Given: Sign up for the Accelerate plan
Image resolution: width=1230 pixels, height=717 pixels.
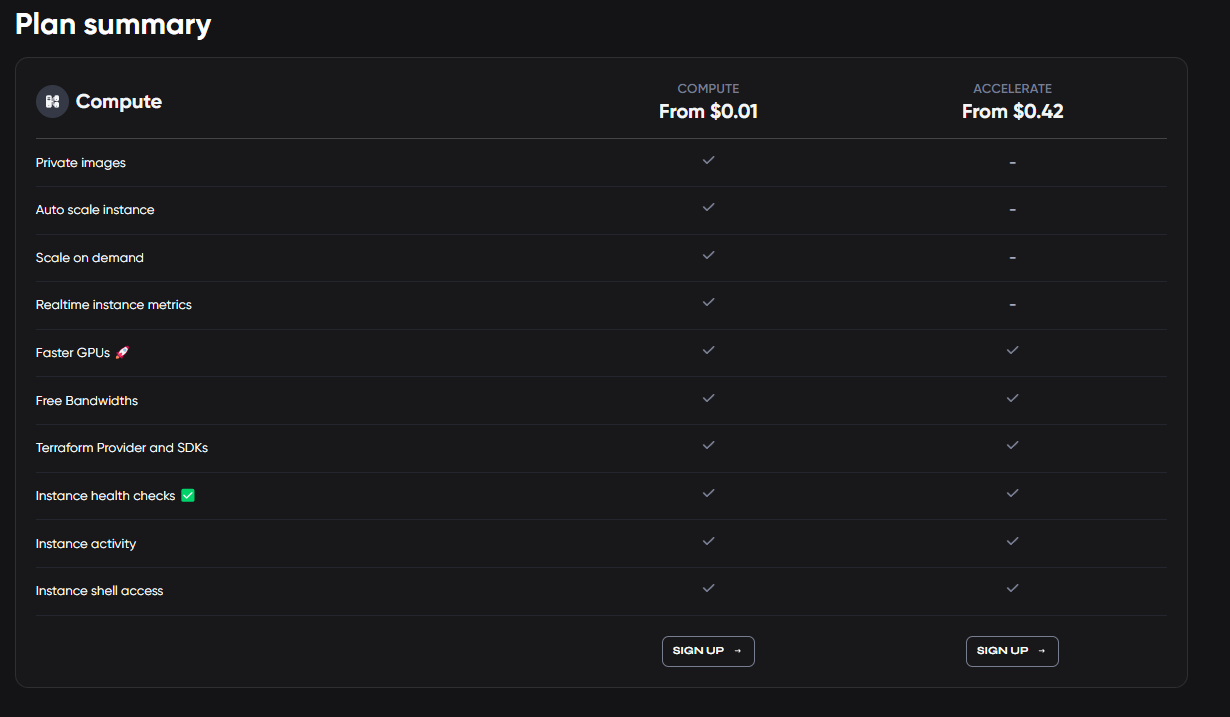Looking at the screenshot, I should (x=1012, y=651).
